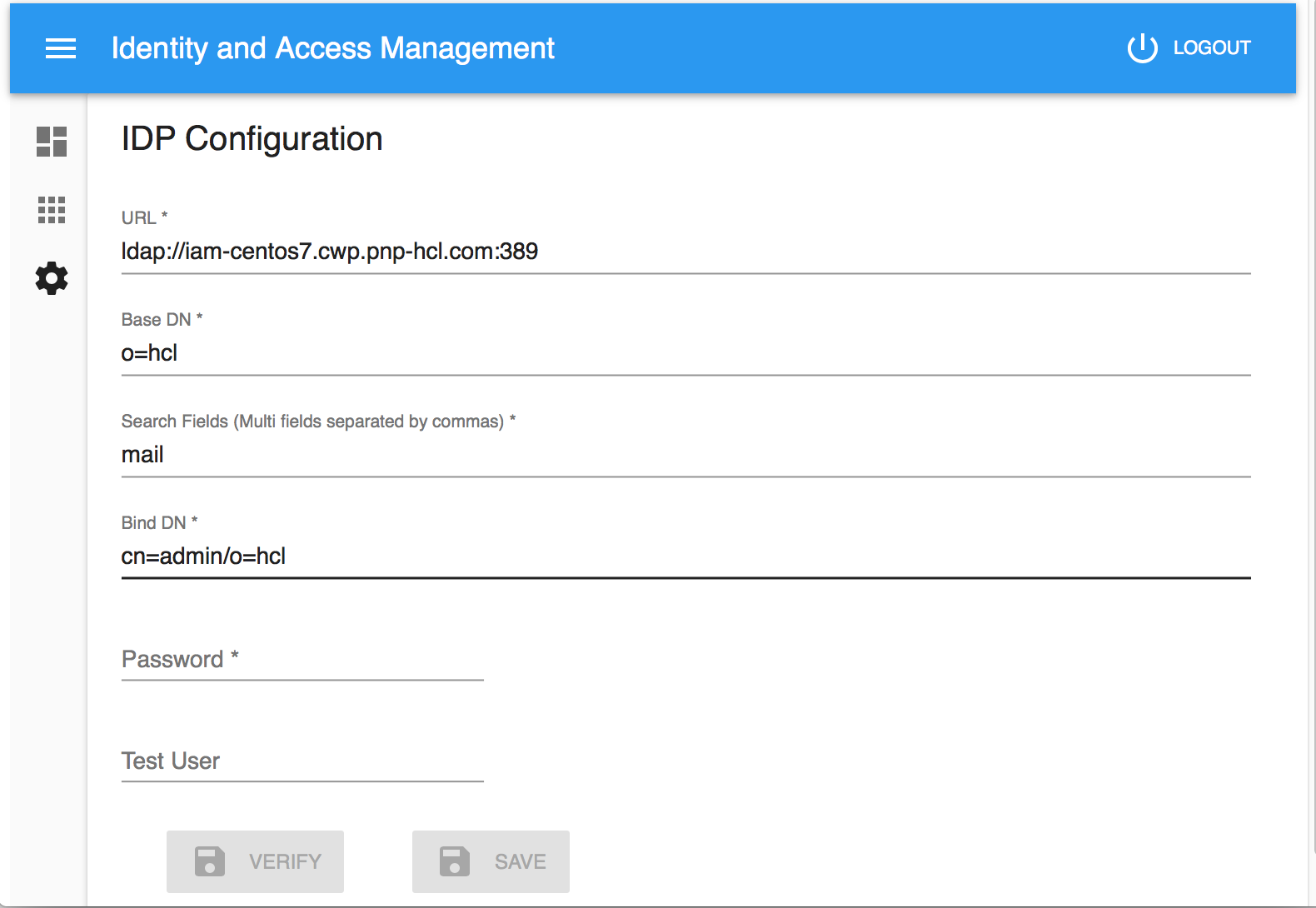Click the VERIFY button
Screen dimensions: 1316x908
(x=255, y=861)
